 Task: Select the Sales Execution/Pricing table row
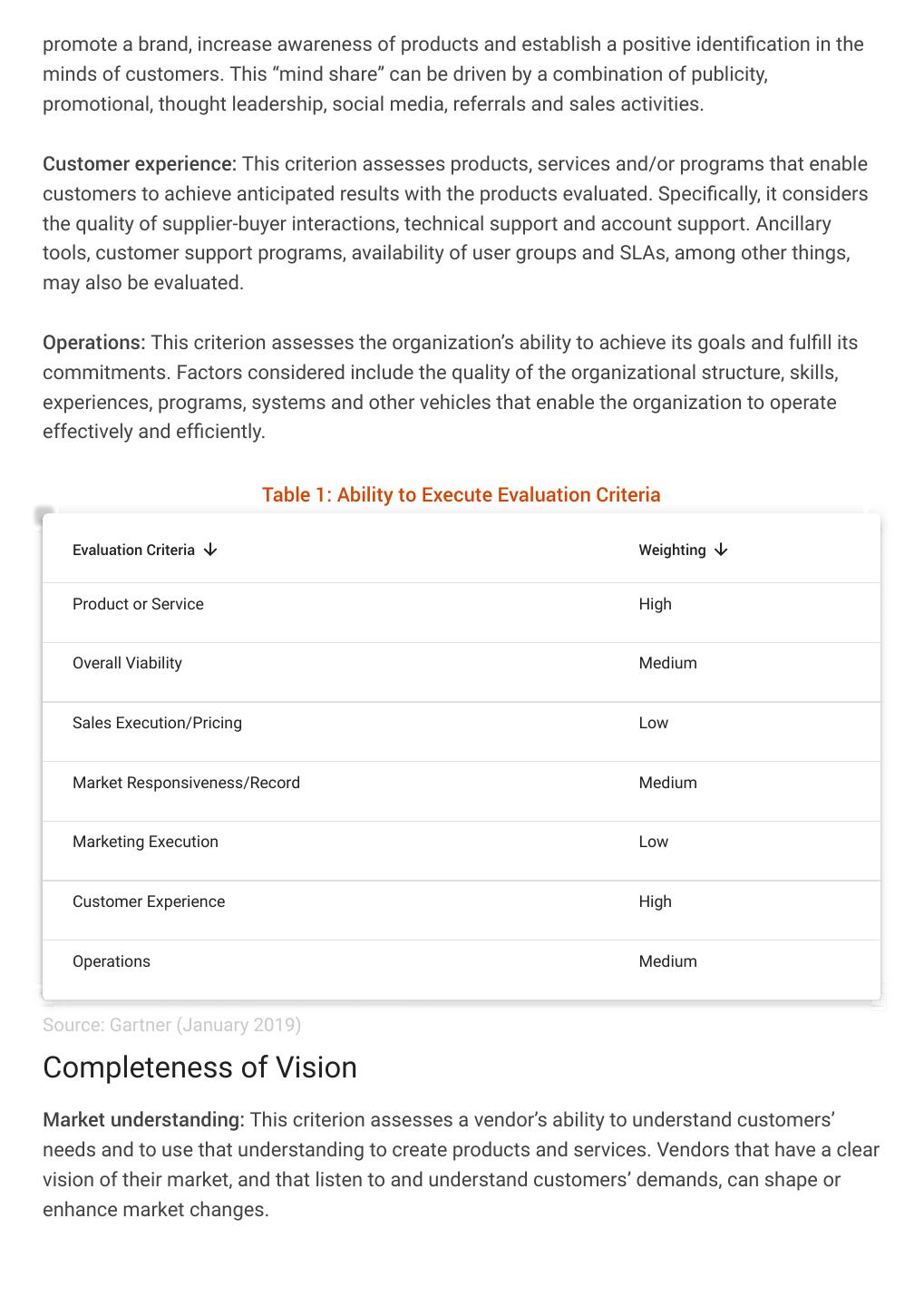click(x=157, y=723)
